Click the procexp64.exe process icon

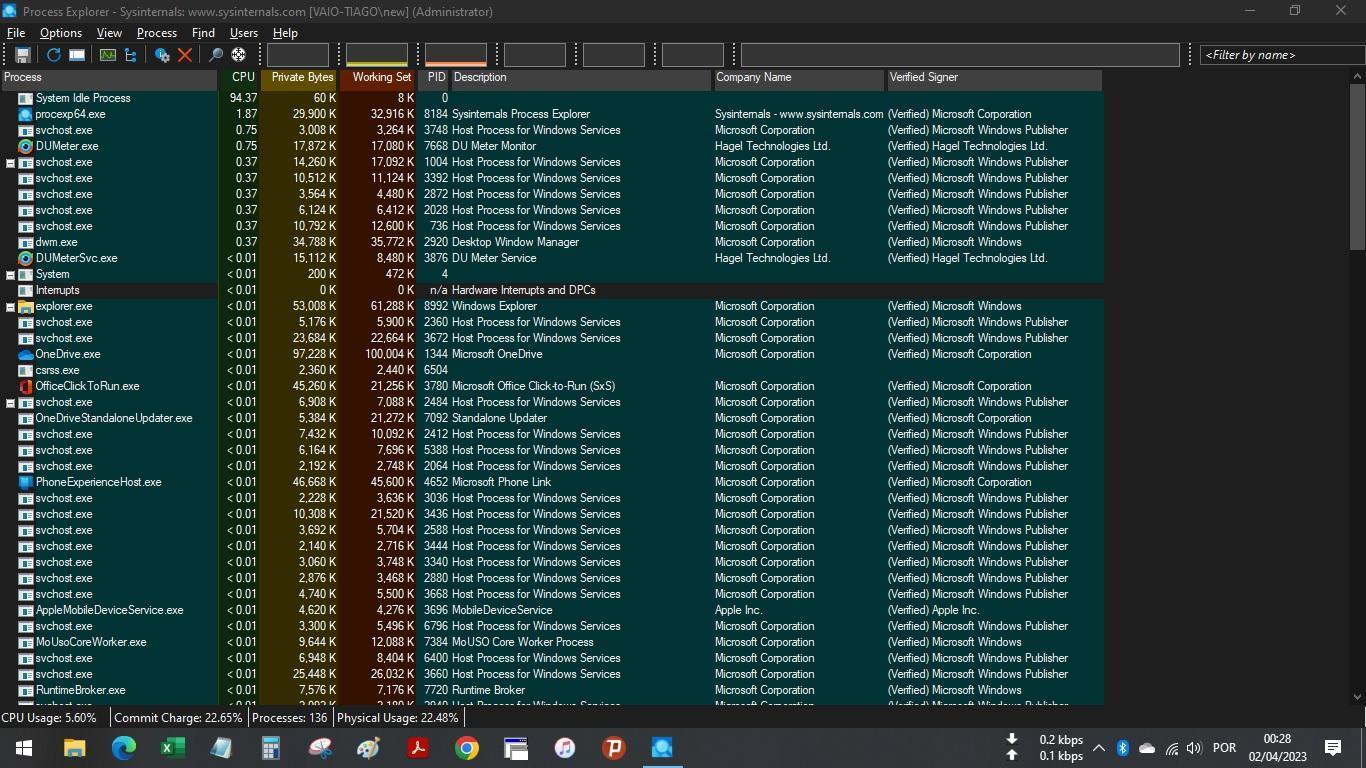26,114
